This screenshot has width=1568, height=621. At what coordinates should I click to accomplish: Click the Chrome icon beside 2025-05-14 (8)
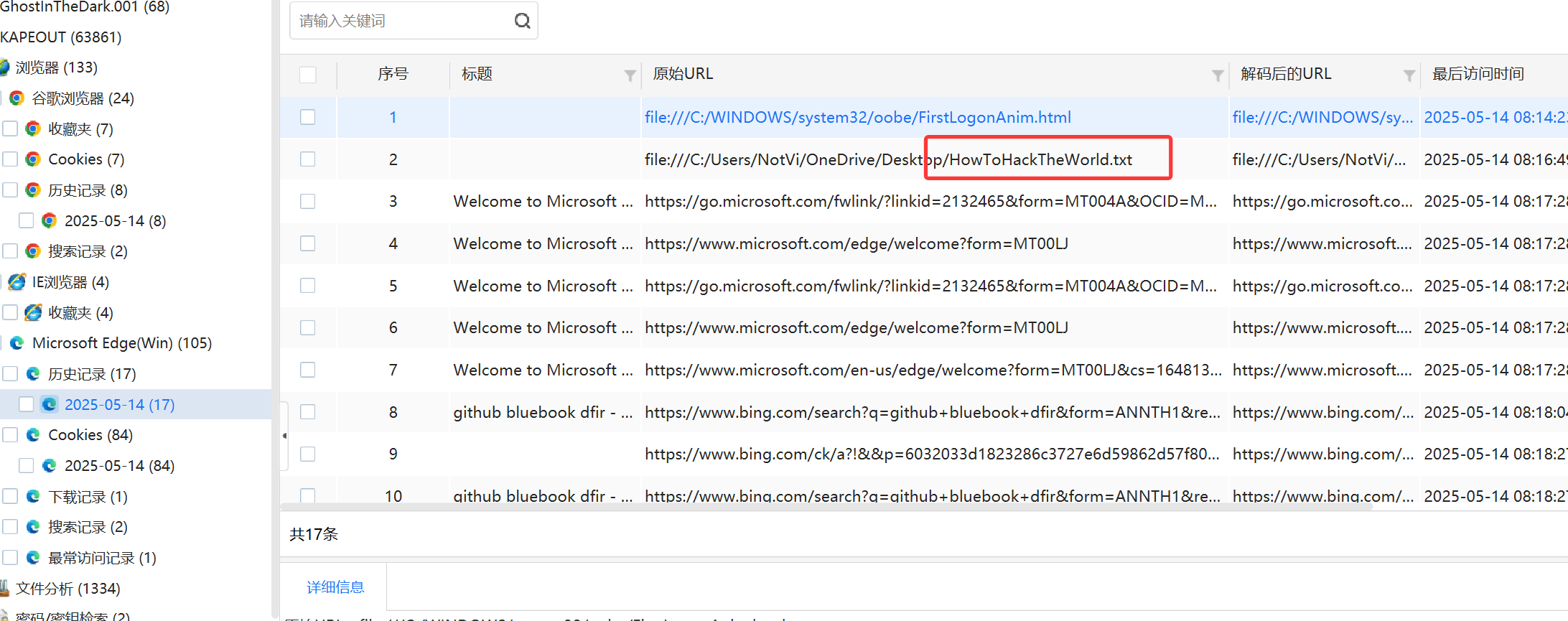[x=49, y=220]
